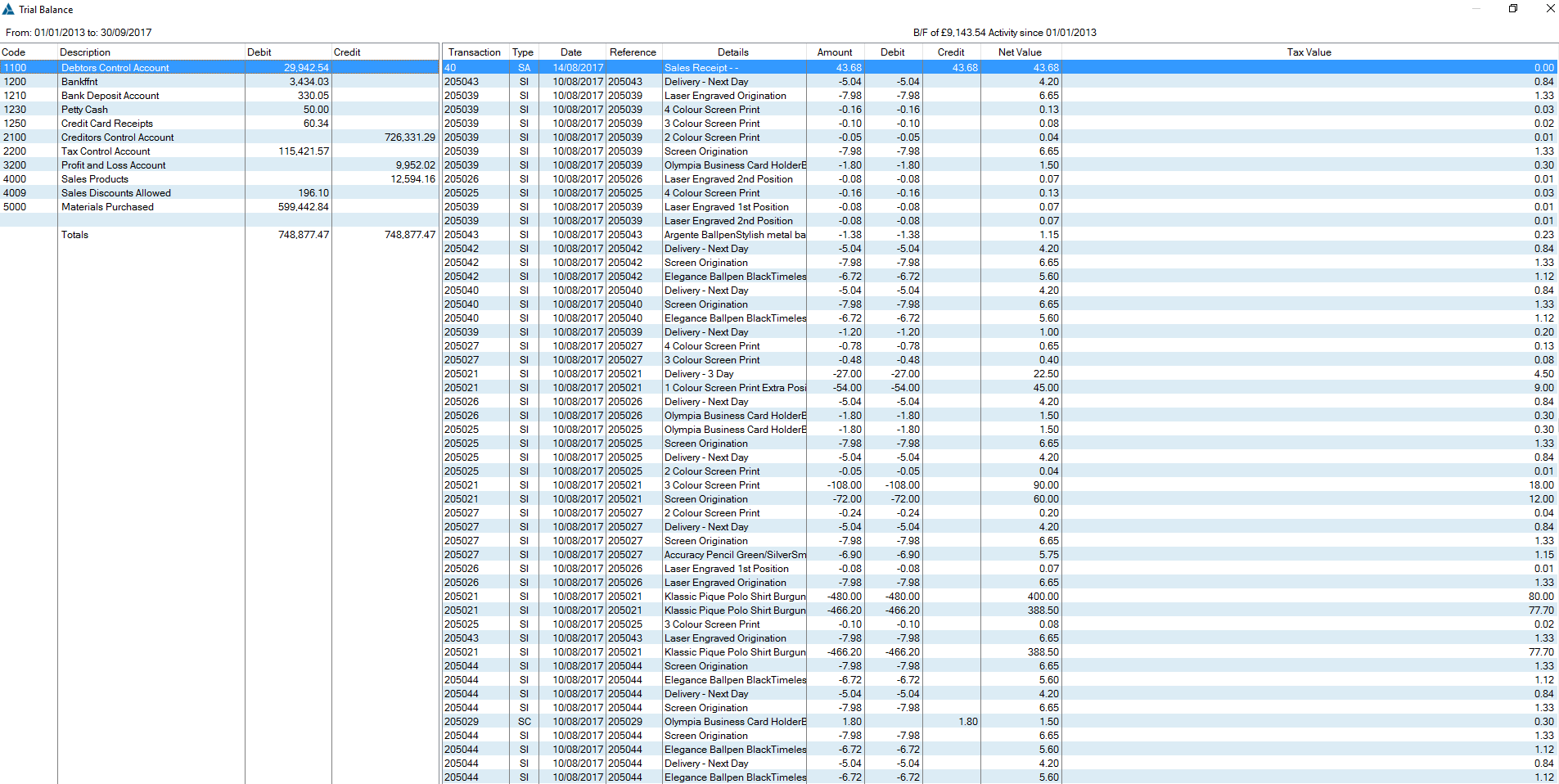
Task: Click the B/F activity summary text
Action: (x=1005, y=33)
